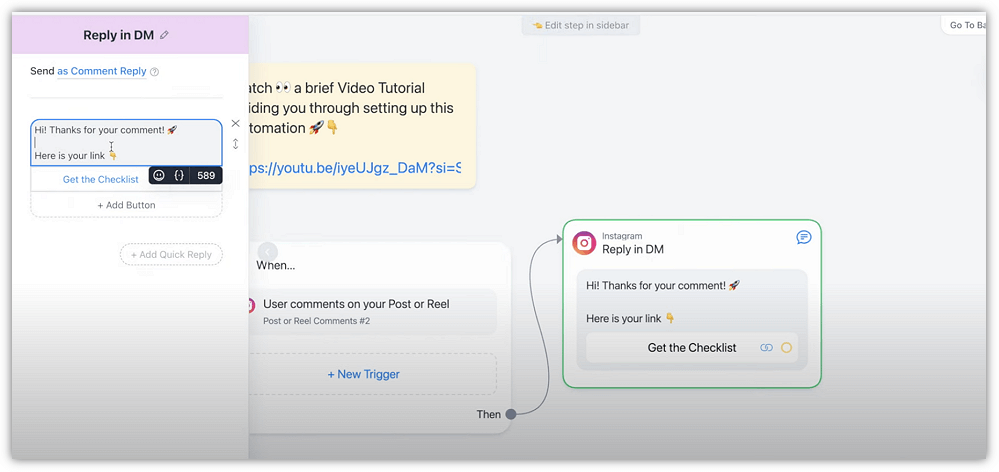
Task: Edit the Get the Checklist button in sidebar
Action: point(101,180)
